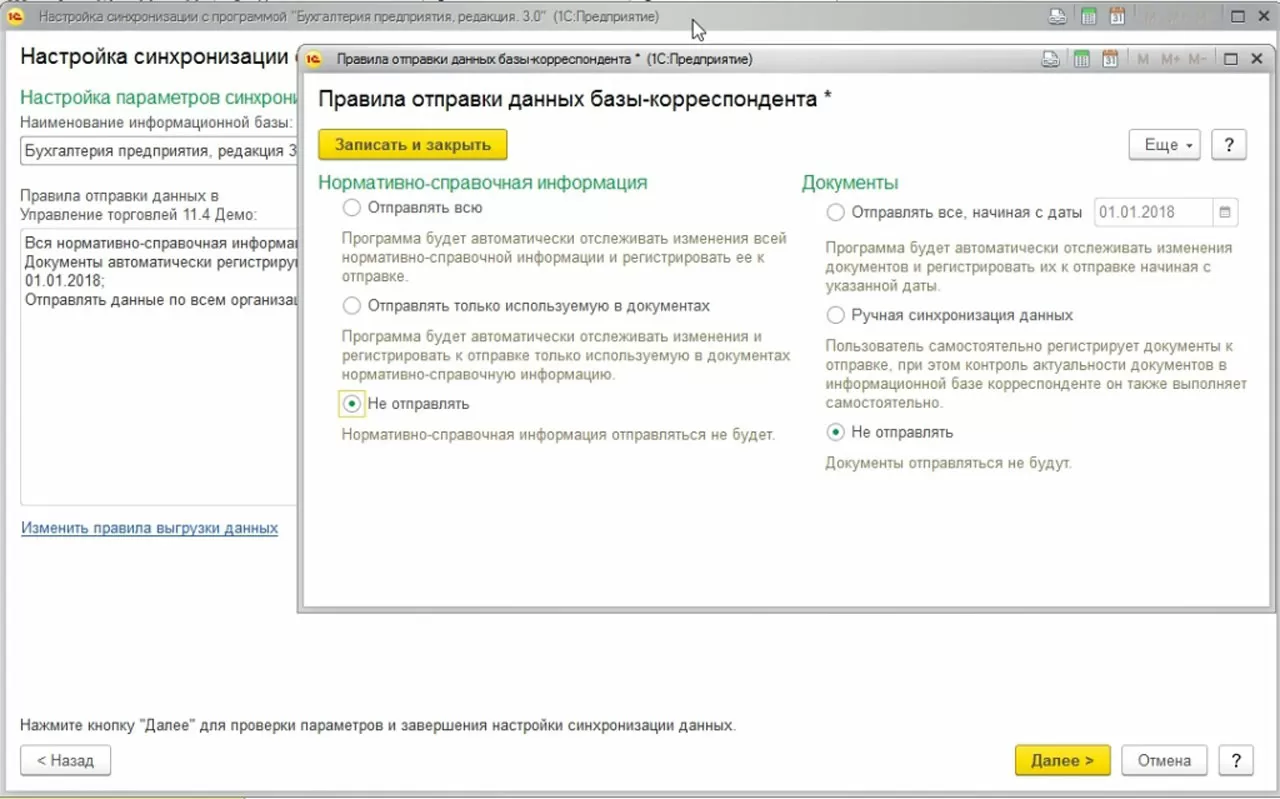Go back with the "< Назад" button
This screenshot has width=1280, height=799.
tap(65, 760)
